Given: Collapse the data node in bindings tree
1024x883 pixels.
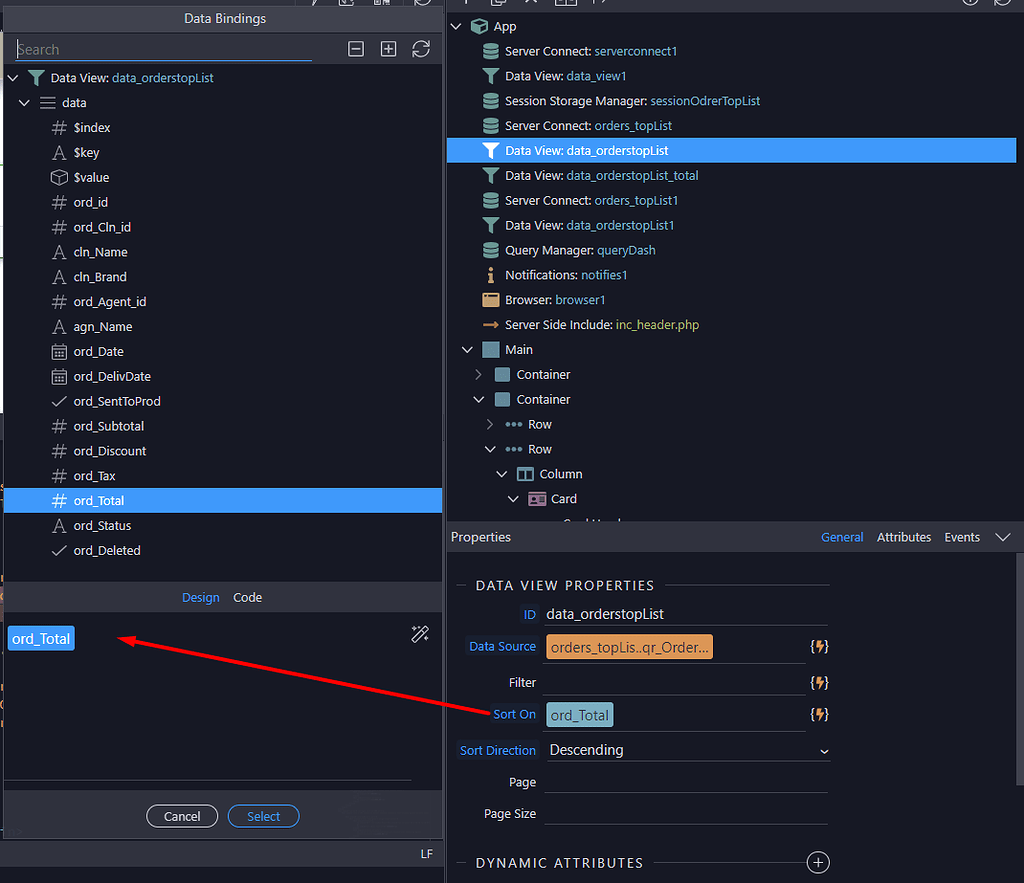Looking at the screenshot, I should [x=25, y=103].
